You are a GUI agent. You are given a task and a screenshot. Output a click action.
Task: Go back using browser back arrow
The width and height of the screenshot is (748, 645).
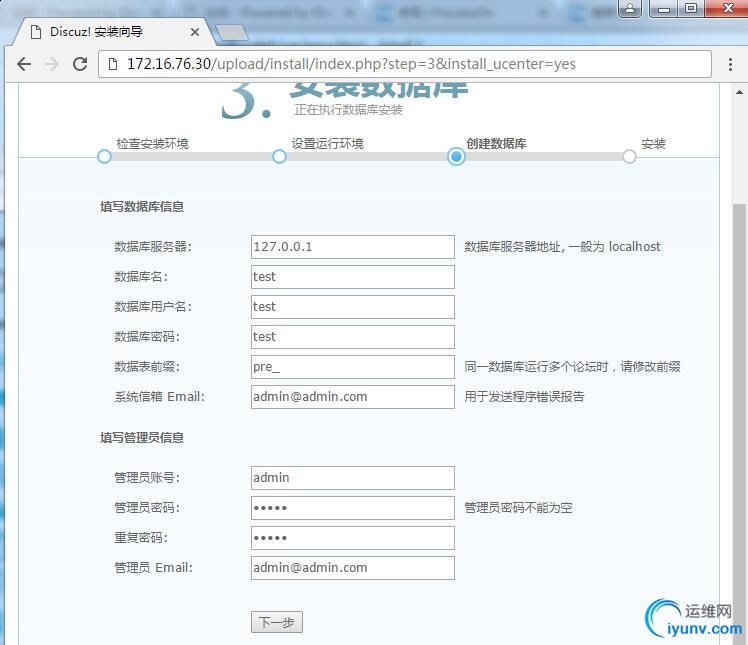(24, 64)
